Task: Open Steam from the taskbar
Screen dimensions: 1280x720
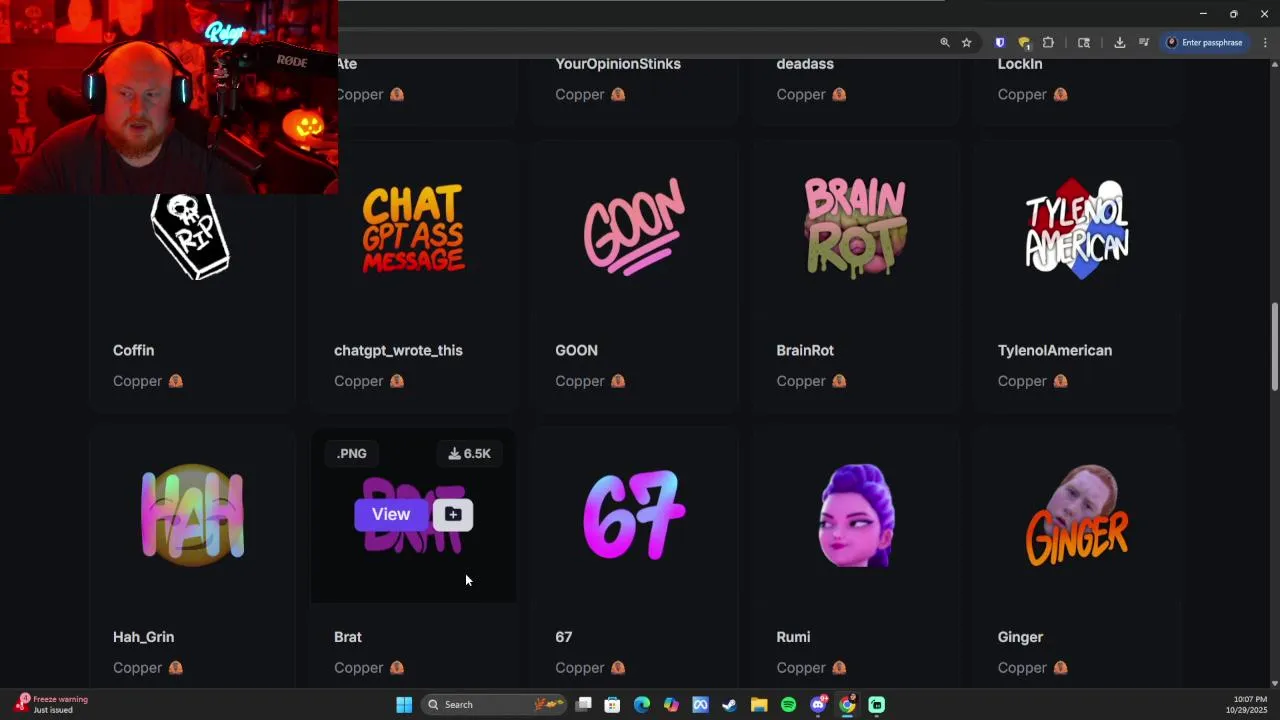Action: click(729, 705)
